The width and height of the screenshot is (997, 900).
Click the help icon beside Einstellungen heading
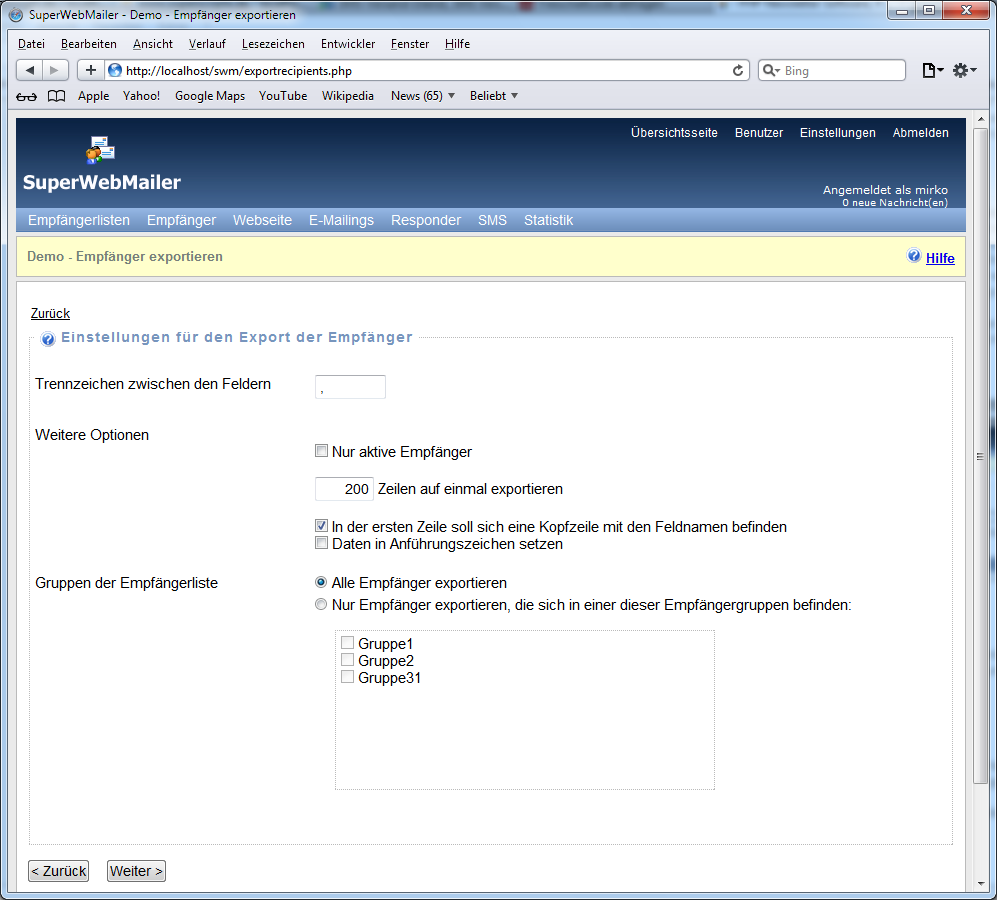pos(48,339)
